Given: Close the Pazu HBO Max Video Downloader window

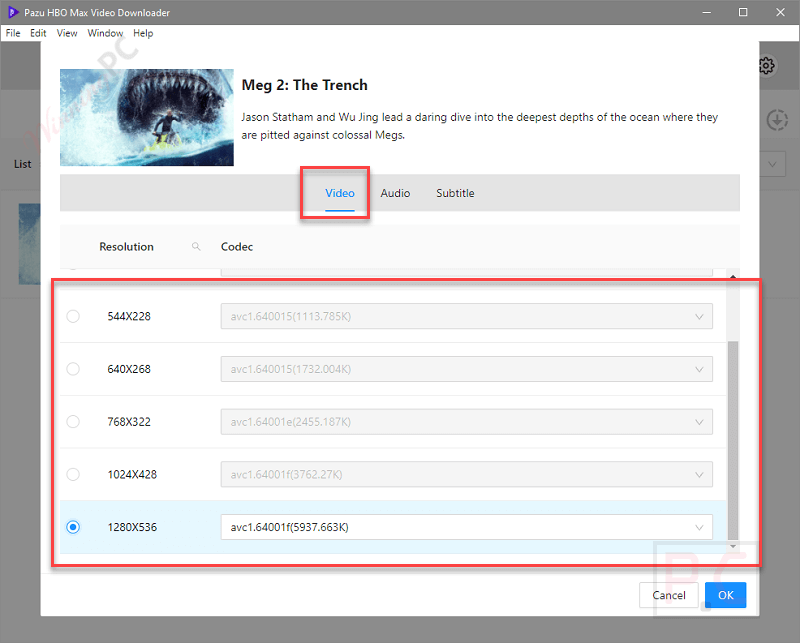Looking at the screenshot, I should coord(781,12).
